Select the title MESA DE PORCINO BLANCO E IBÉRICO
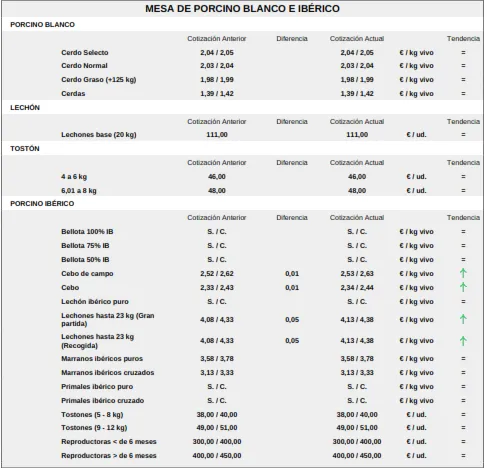The height and width of the screenshot is (468, 487). click(x=242, y=9)
